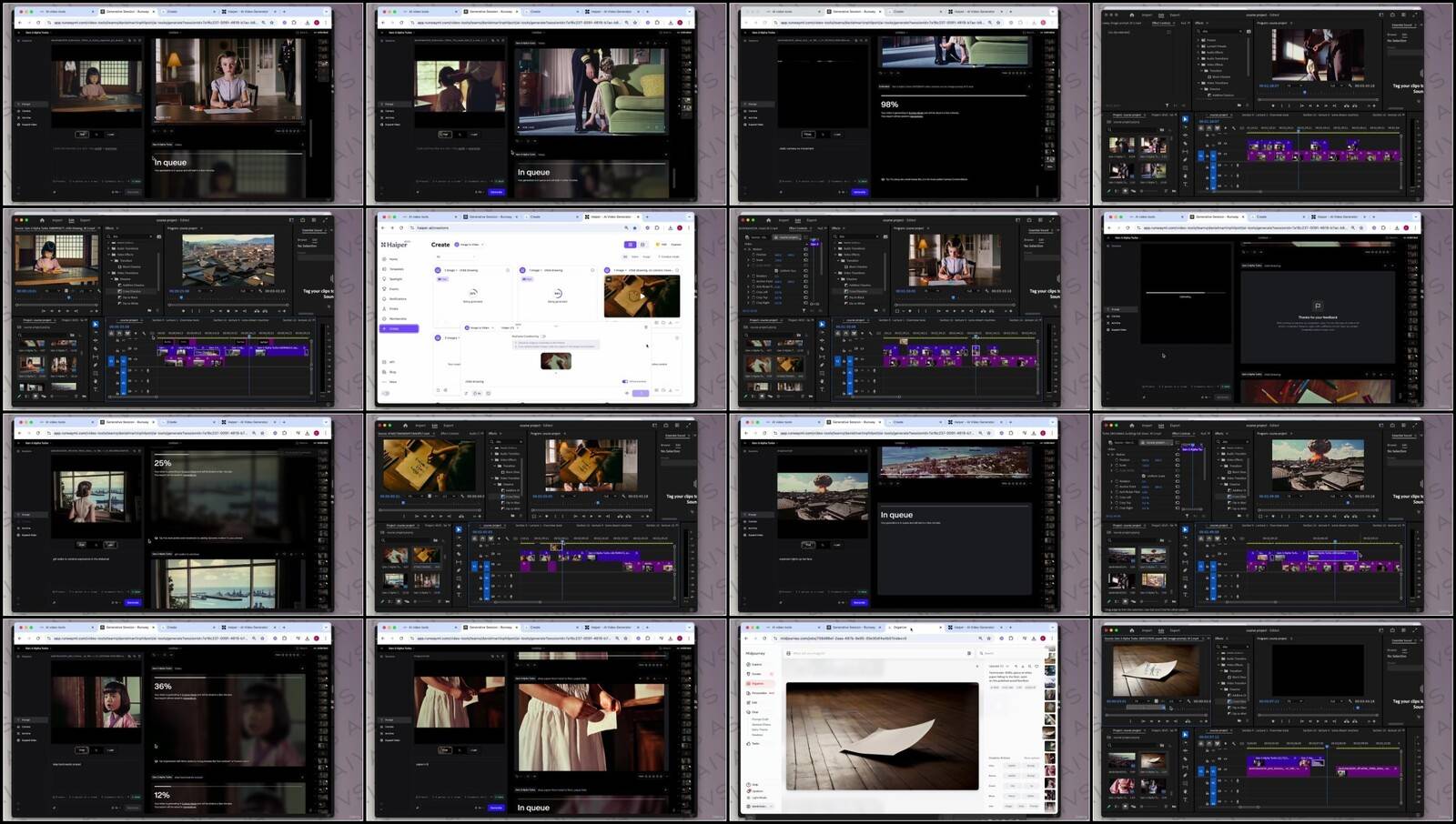
Task: Toggle the enhancement switch above Haiper generate button
Action: [x=625, y=381]
